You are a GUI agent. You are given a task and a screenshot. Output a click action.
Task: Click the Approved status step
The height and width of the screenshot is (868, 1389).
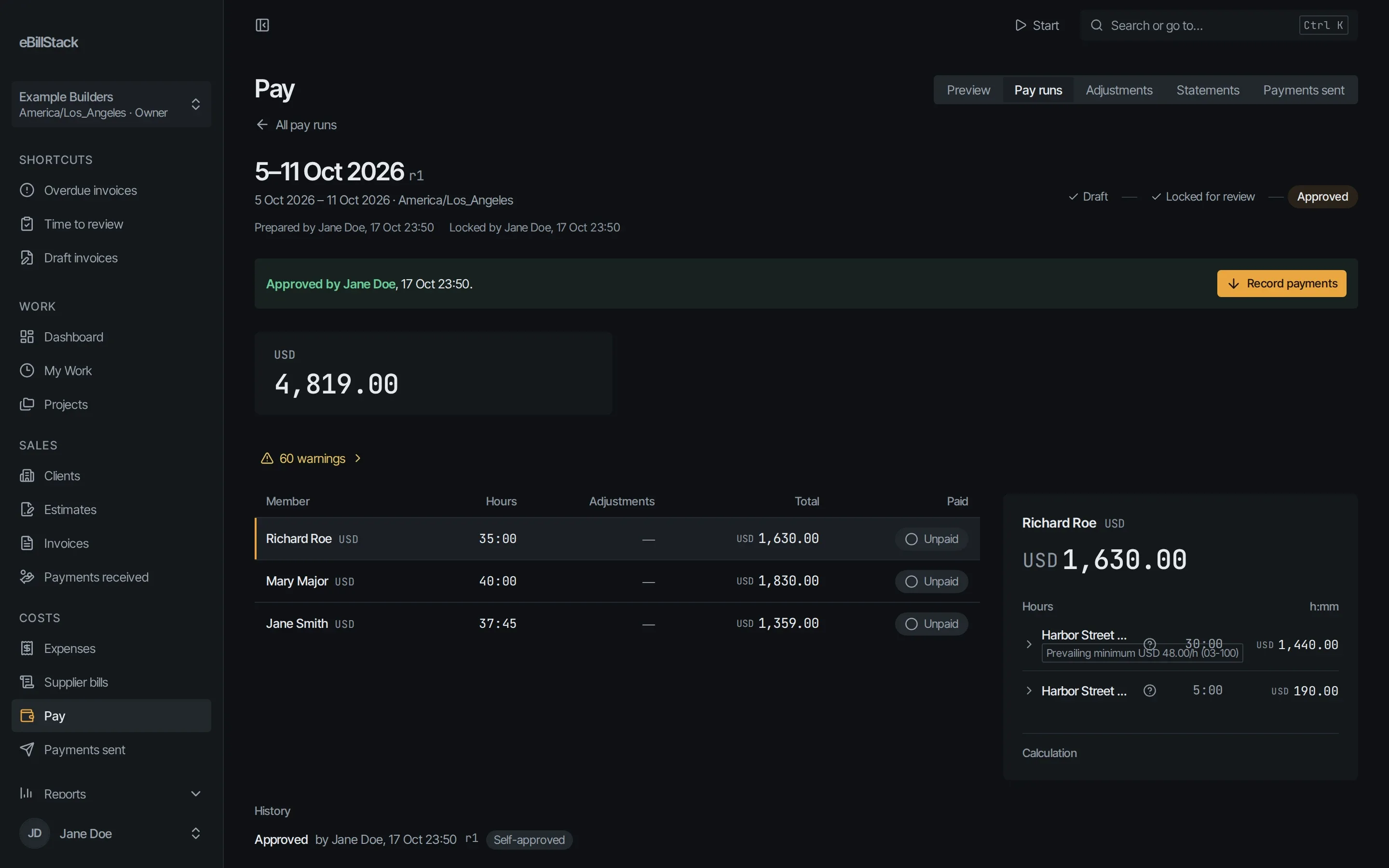pyautogui.click(x=1322, y=197)
